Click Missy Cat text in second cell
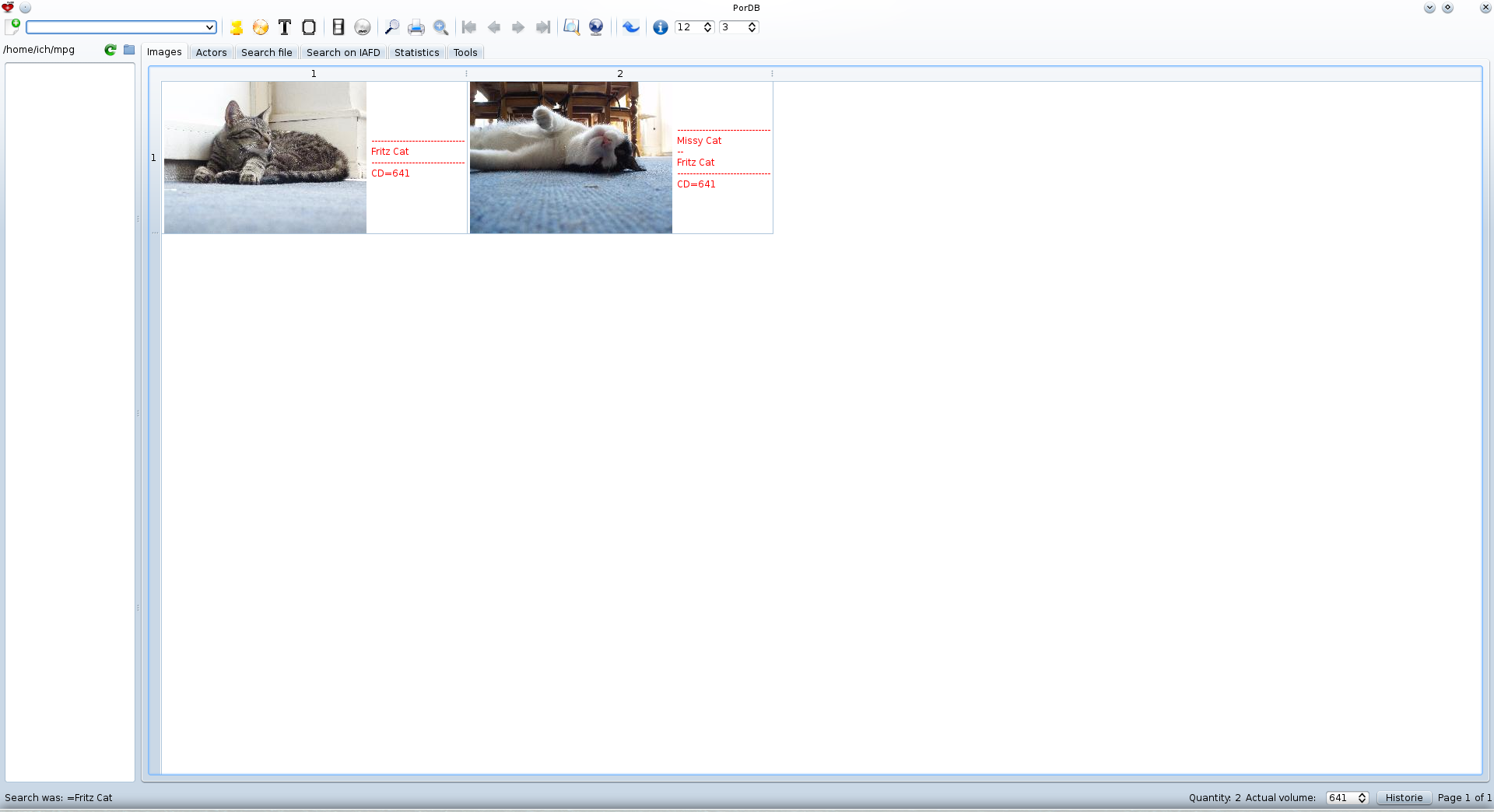The width and height of the screenshot is (1494, 812). tap(700, 141)
